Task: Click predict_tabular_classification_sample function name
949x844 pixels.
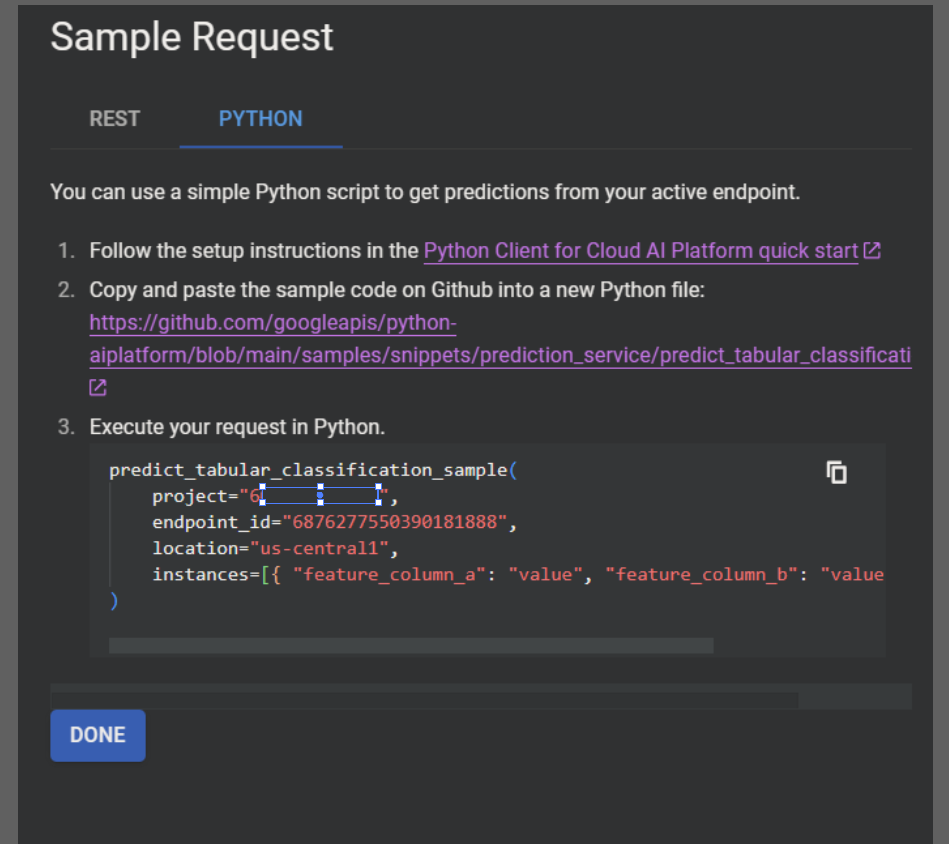Action: click(308, 470)
